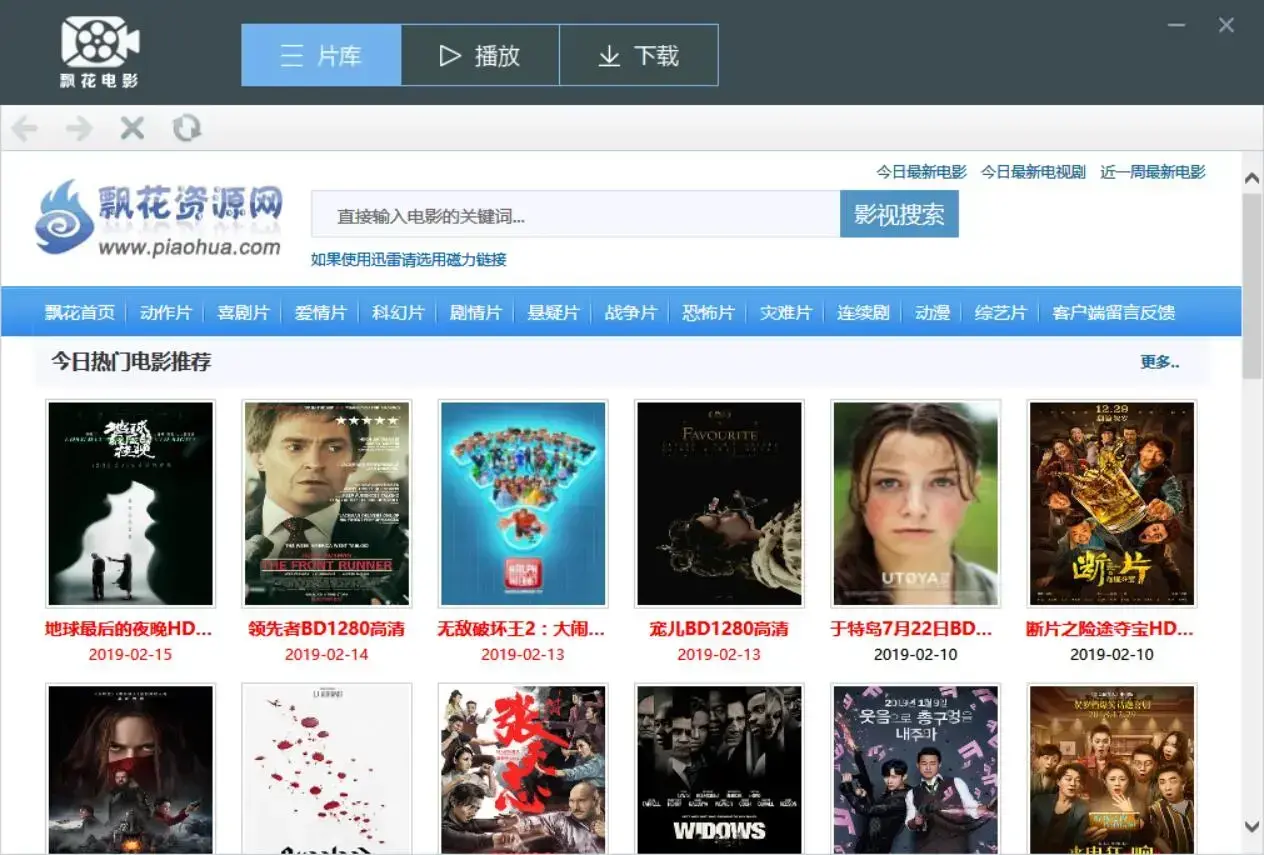Open the WIDOWS poster thumbnail
Image resolution: width=1264 pixels, height=855 pixels.
719,769
